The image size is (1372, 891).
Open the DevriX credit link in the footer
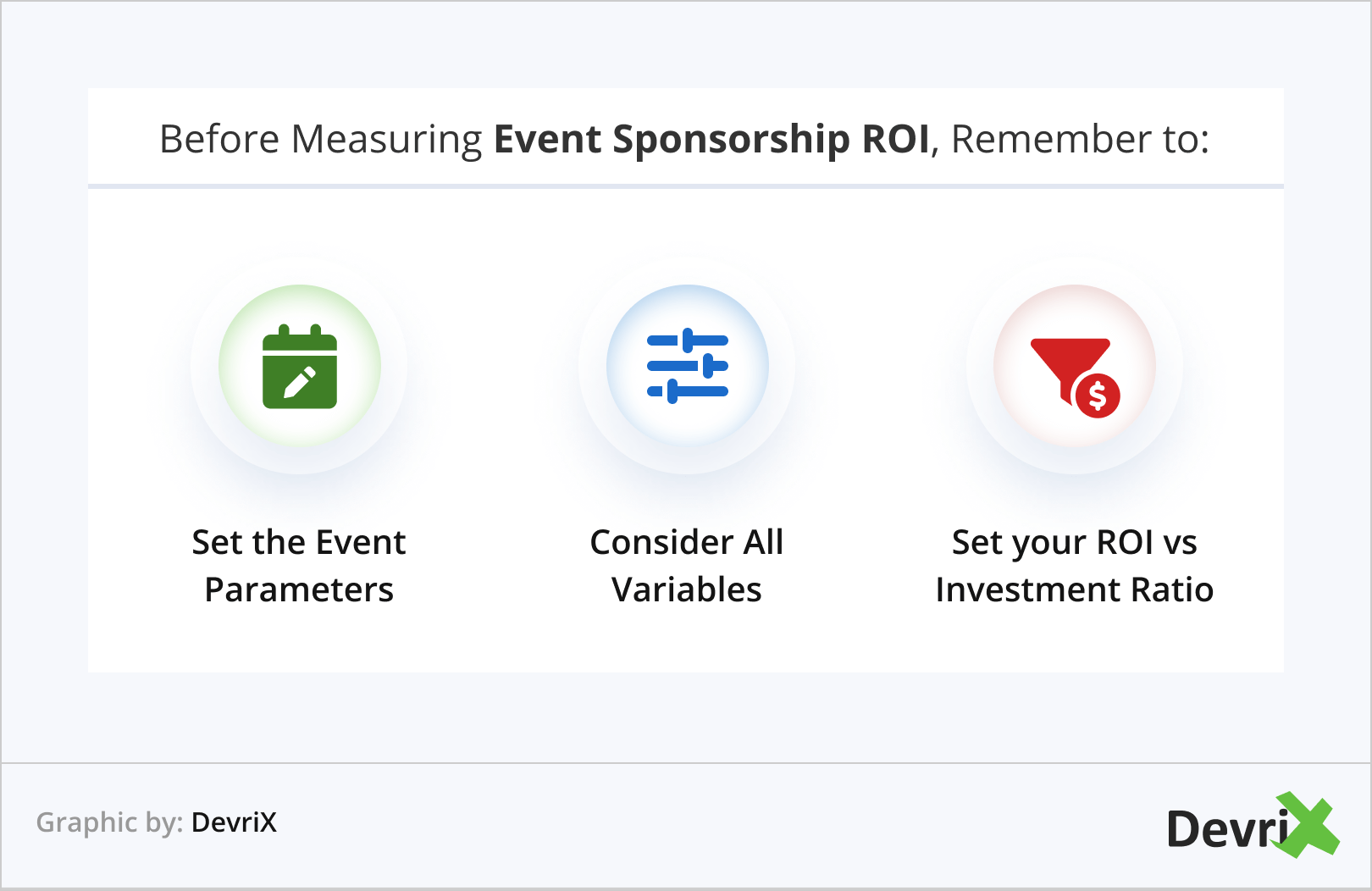(x=234, y=822)
